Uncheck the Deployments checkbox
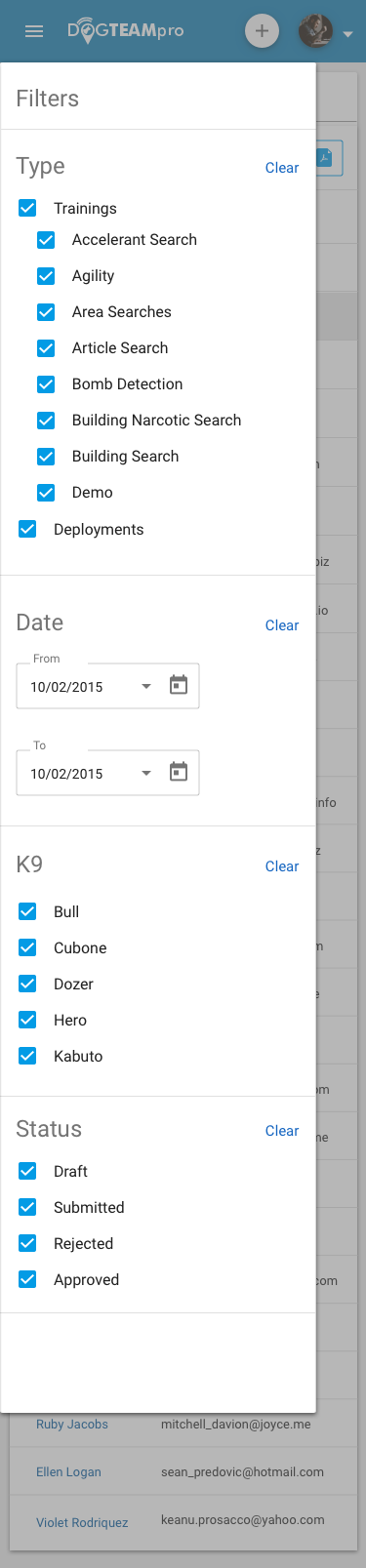The width and height of the screenshot is (366, 1568). (x=27, y=529)
